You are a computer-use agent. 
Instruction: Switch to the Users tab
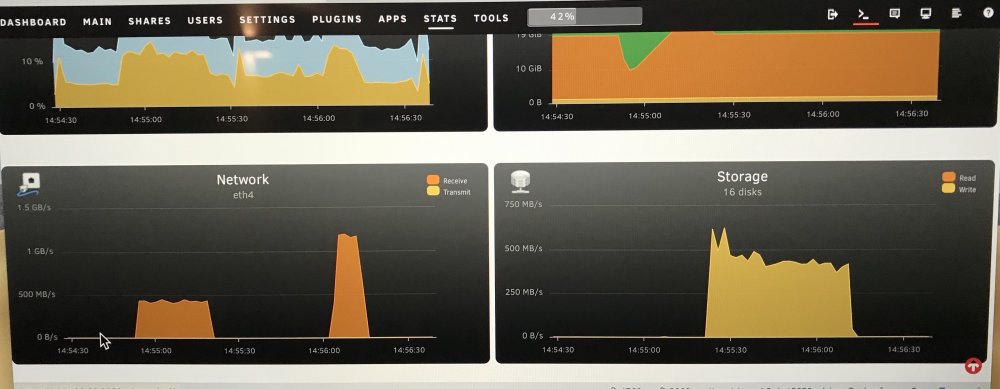coord(205,20)
